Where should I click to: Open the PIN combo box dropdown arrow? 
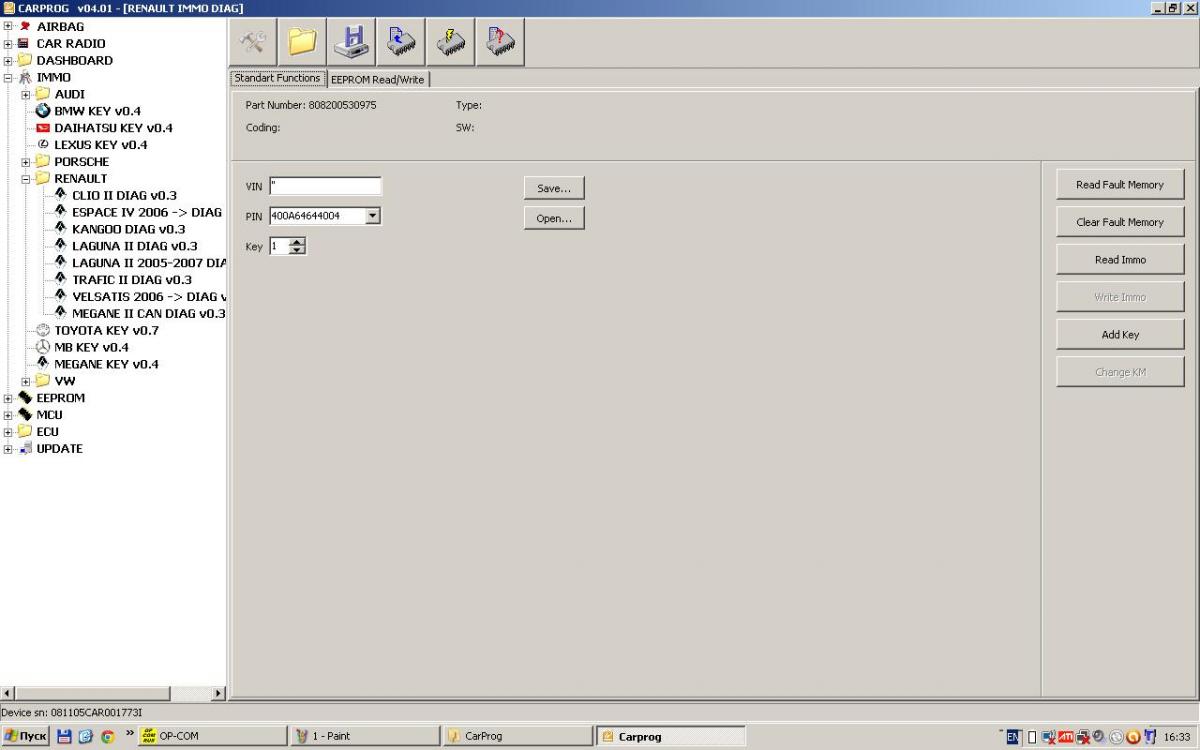(x=373, y=216)
